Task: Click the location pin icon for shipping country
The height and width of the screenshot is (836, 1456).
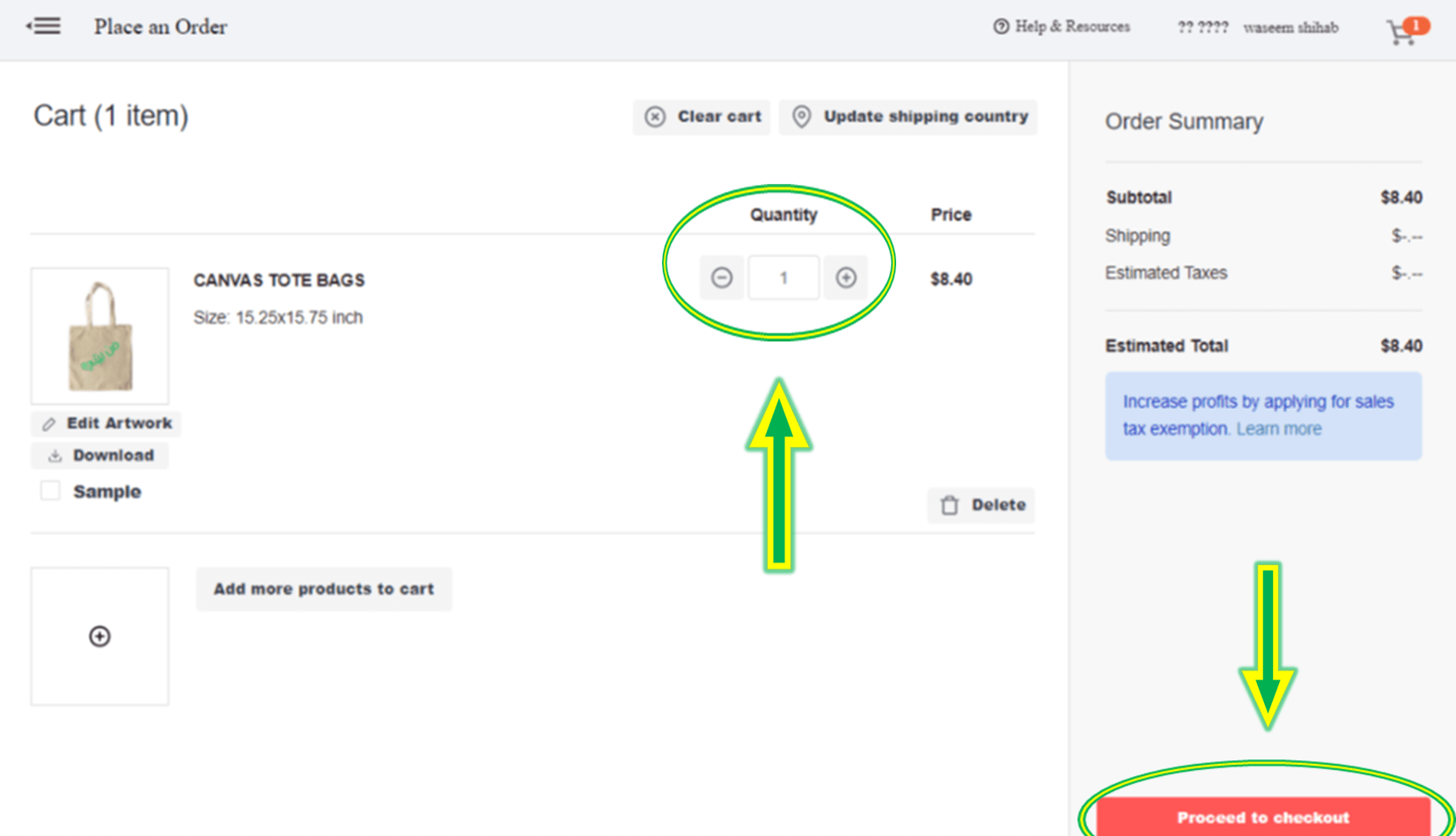Action: (x=801, y=117)
